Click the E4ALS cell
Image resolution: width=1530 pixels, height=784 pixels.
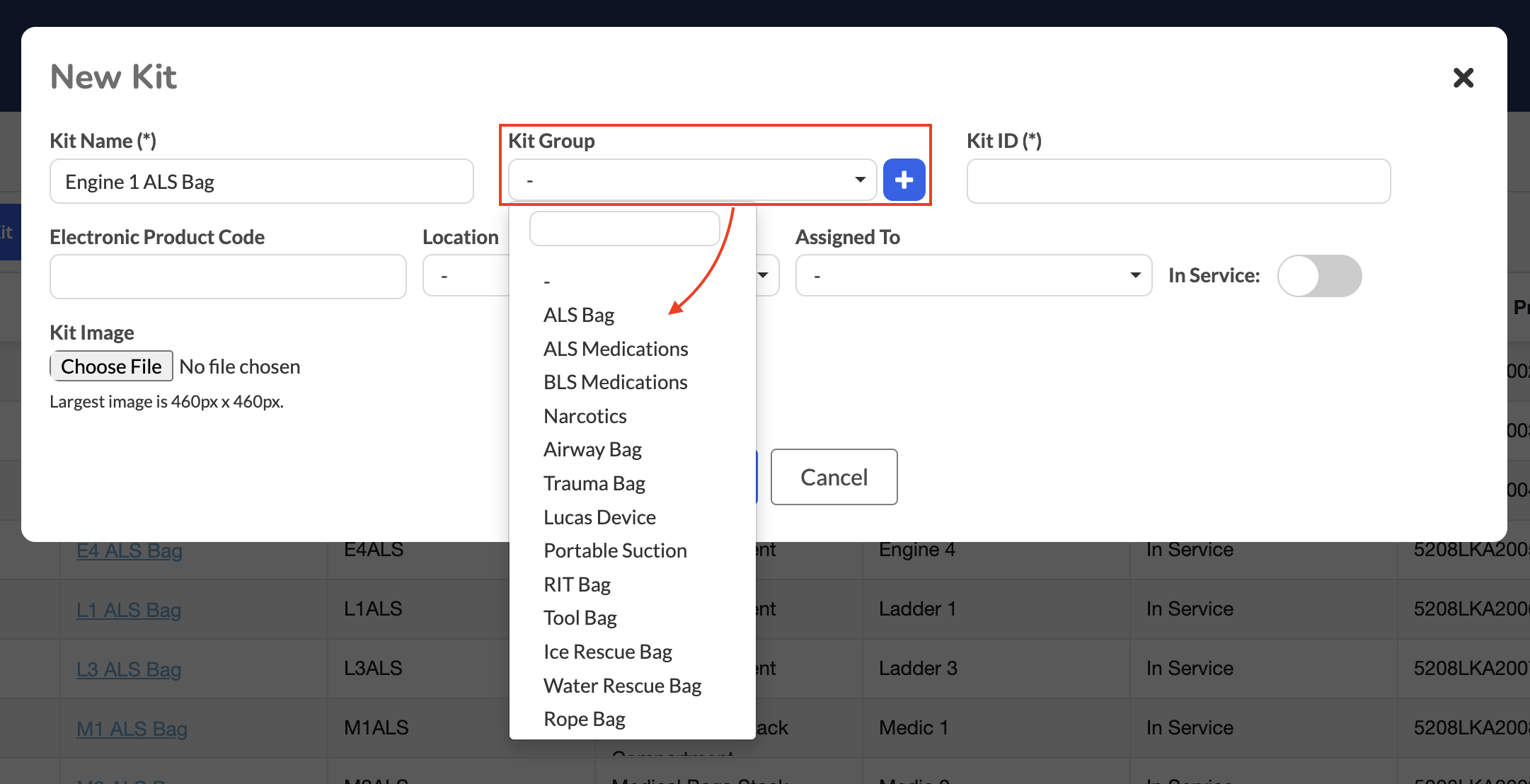(374, 550)
